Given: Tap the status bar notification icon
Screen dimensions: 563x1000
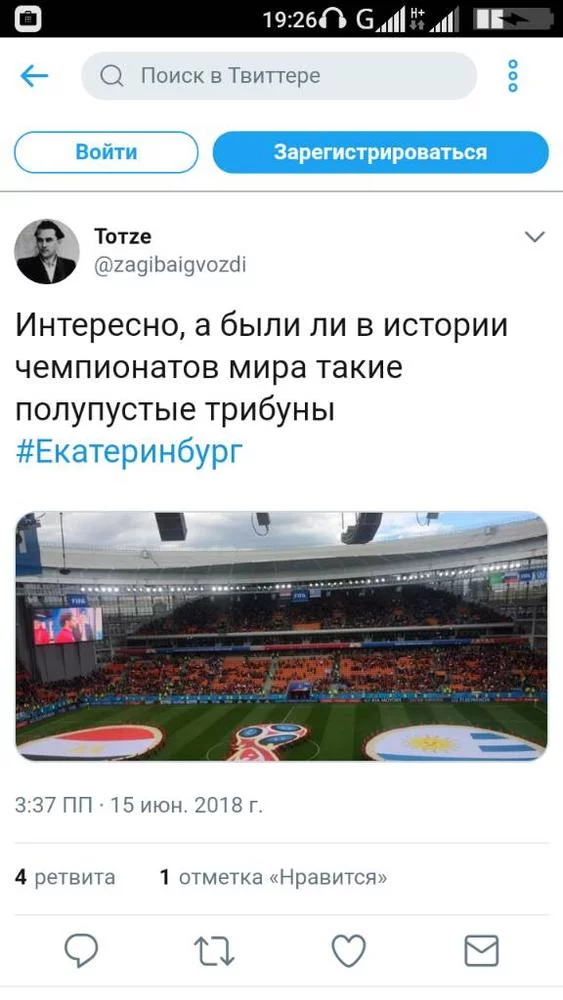Looking at the screenshot, I should click(28, 19).
